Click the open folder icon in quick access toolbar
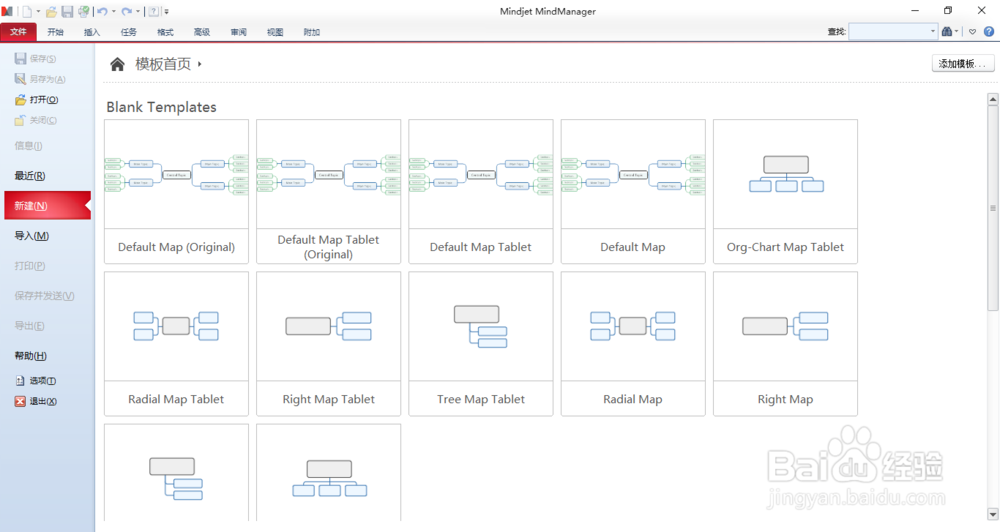 point(52,11)
